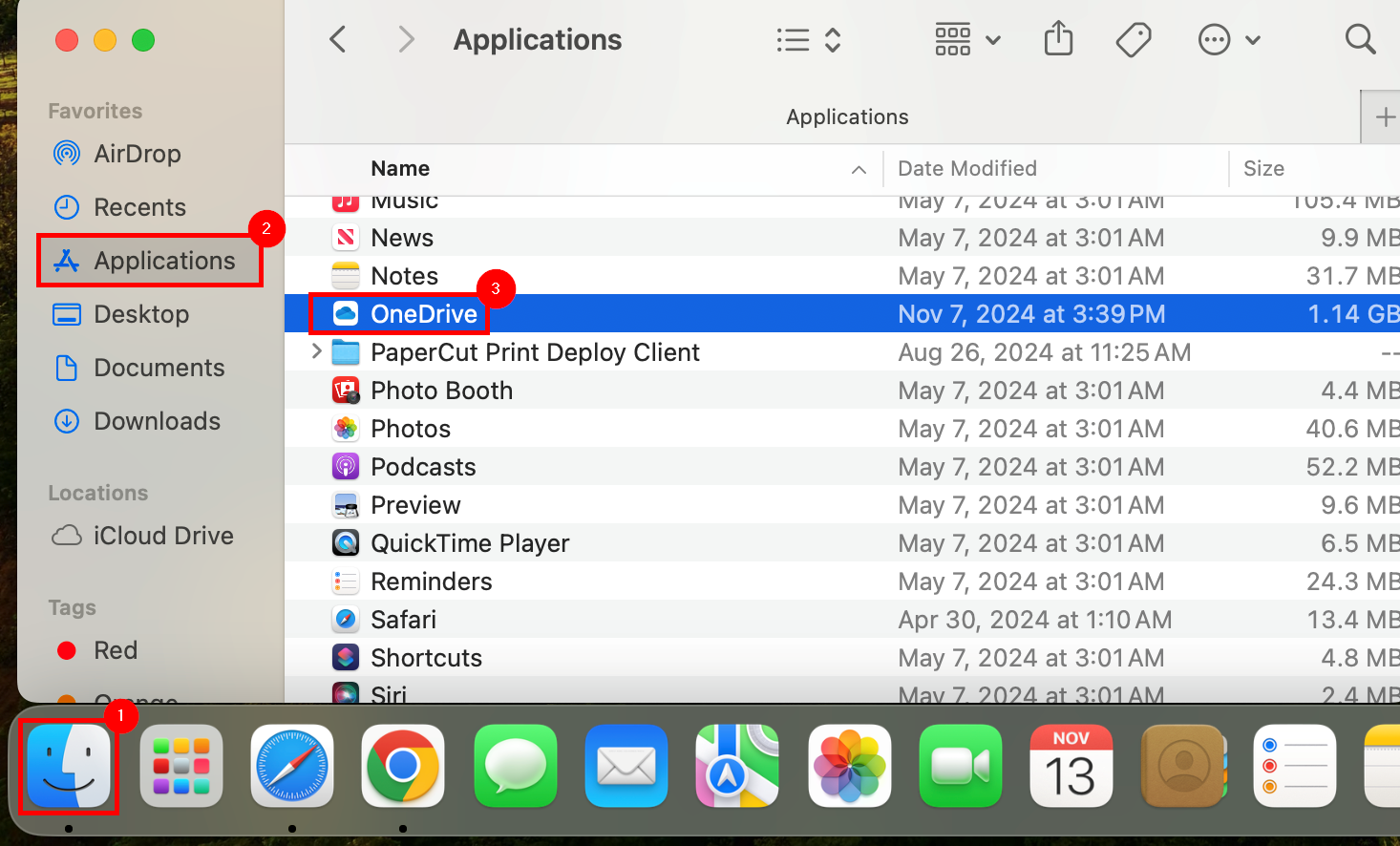Screen dimensions: 1400x846
Task: Open the list view switcher dropdown
Action: [809, 39]
